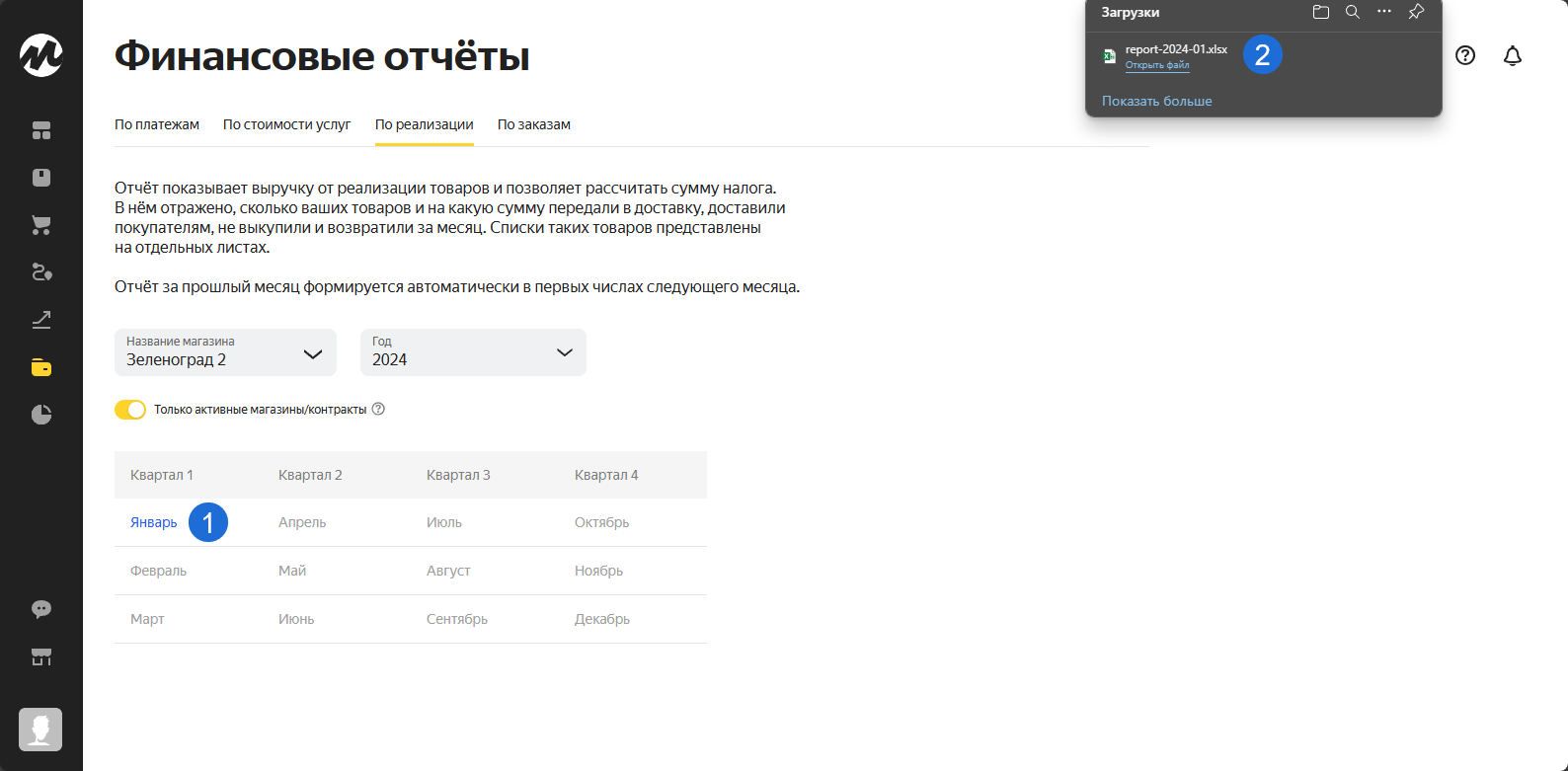Click the Финансовые отчёты page heading
This screenshot has height=771, width=1568.
[x=322, y=56]
